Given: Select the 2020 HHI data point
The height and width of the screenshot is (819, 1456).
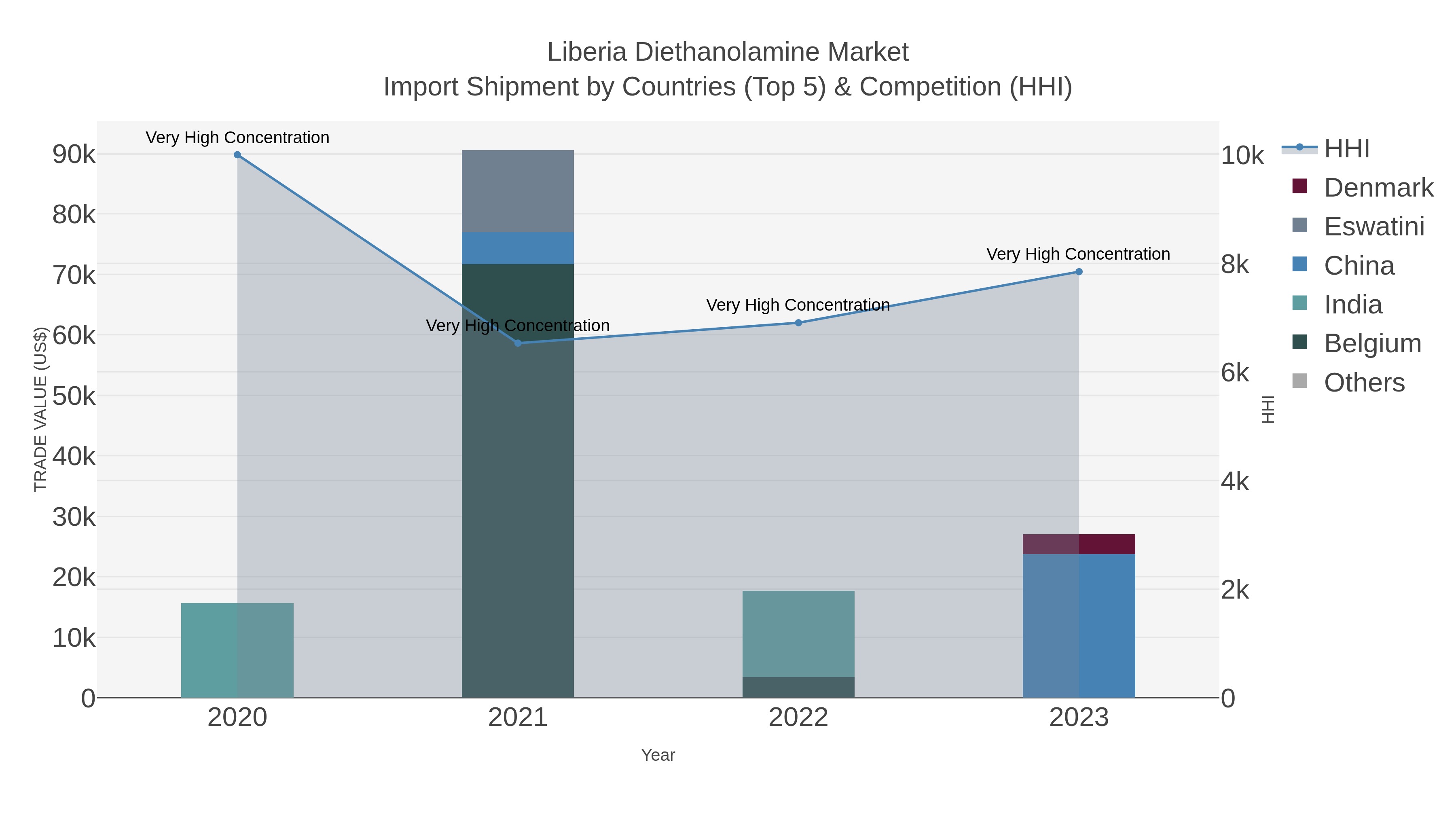Looking at the screenshot, I should 237,155.
